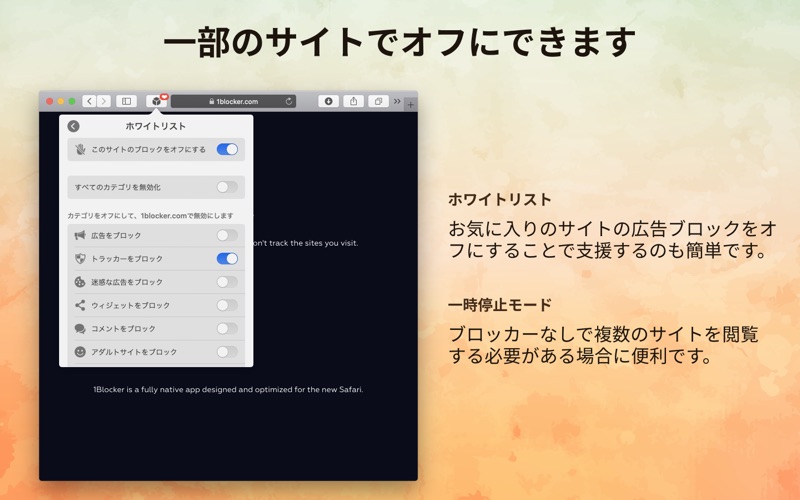Enable the ウィジェットをブロック switch
Screen dimensions: 800x500
(x=227, y=305)
